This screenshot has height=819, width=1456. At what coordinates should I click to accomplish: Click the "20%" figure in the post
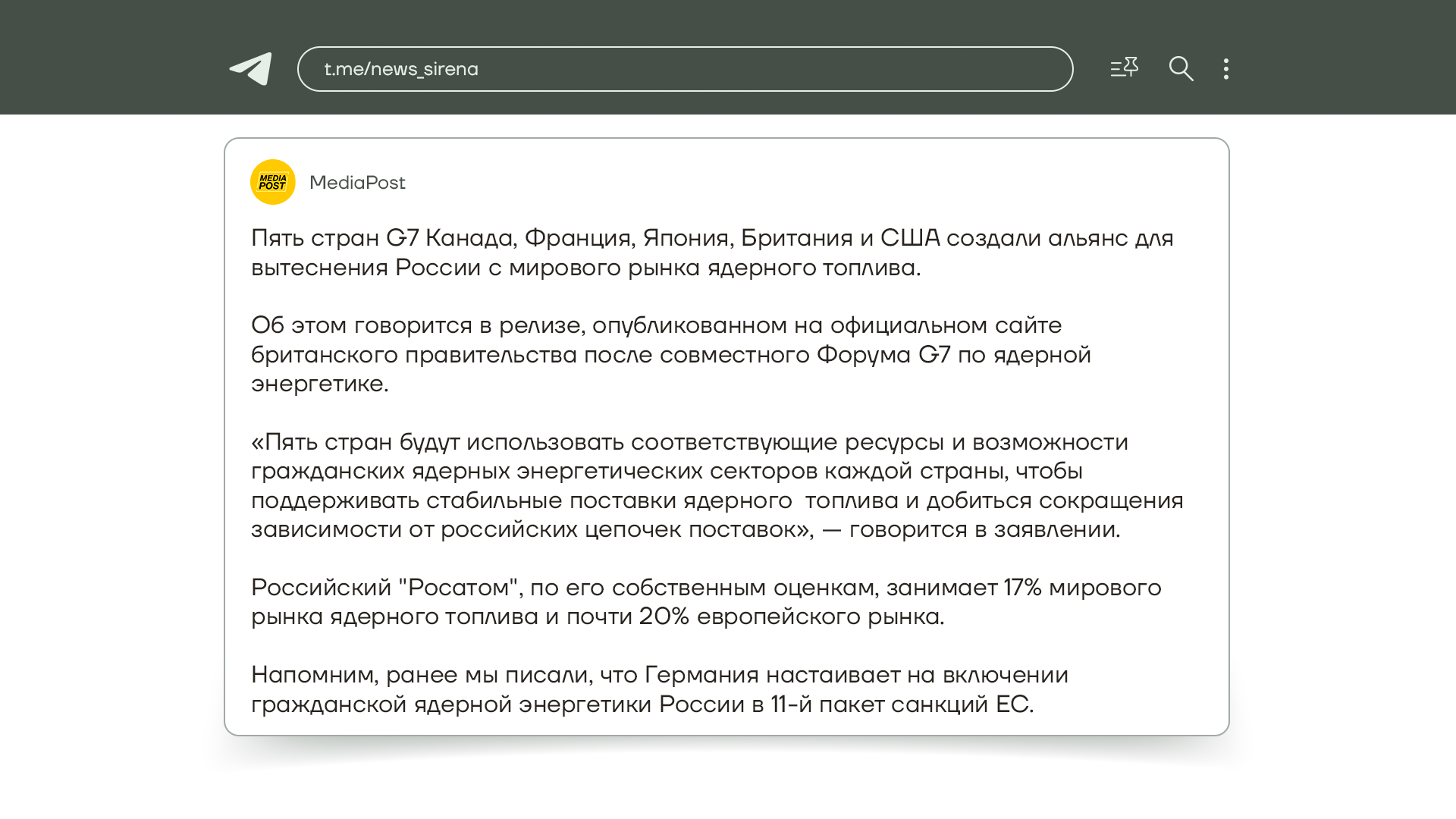click(664, 617)
